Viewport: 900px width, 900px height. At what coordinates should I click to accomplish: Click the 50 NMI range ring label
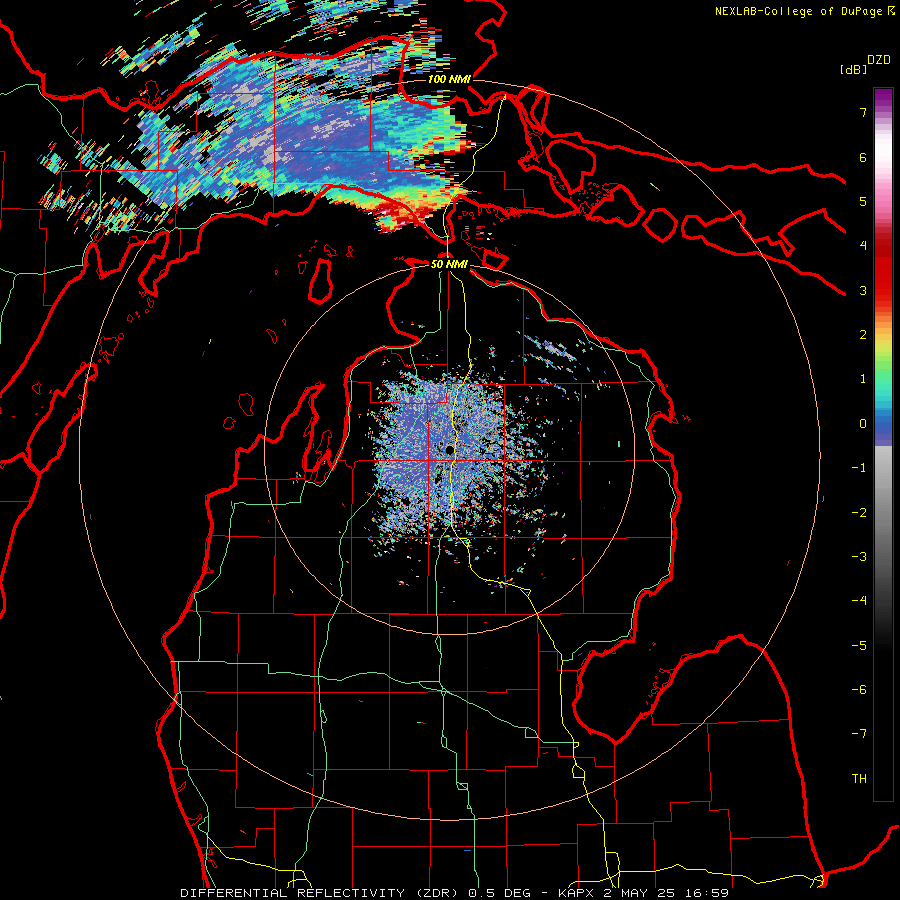449,264
